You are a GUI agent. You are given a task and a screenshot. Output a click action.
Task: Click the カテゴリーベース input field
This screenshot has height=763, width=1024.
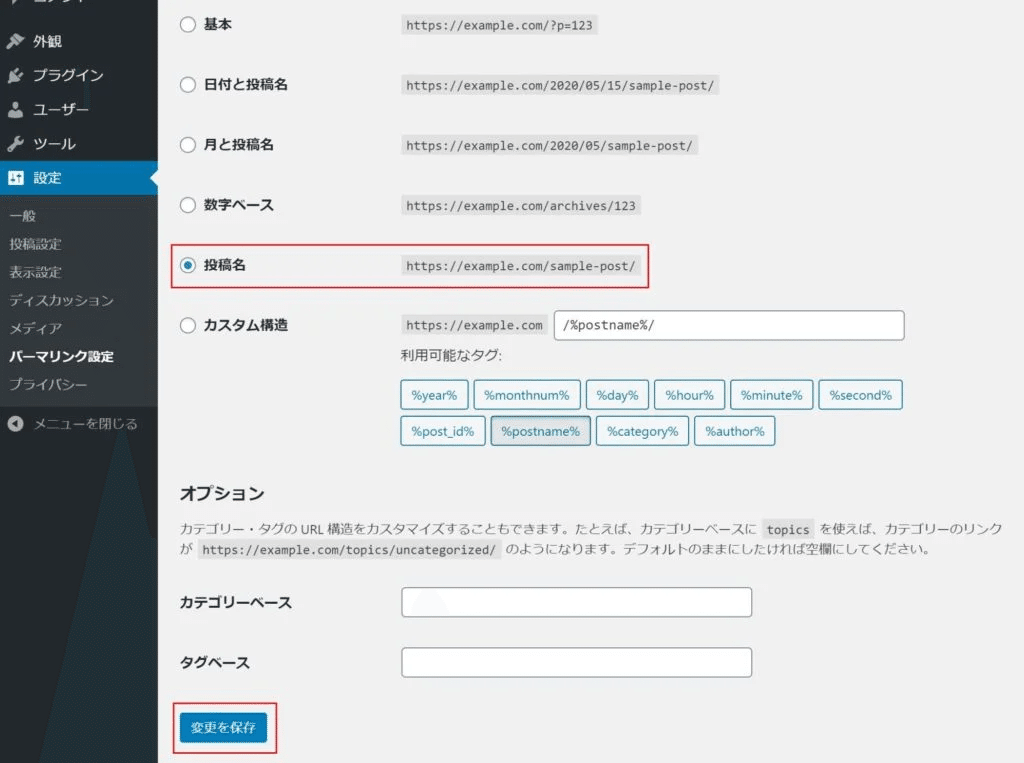[x=575, y=601]
